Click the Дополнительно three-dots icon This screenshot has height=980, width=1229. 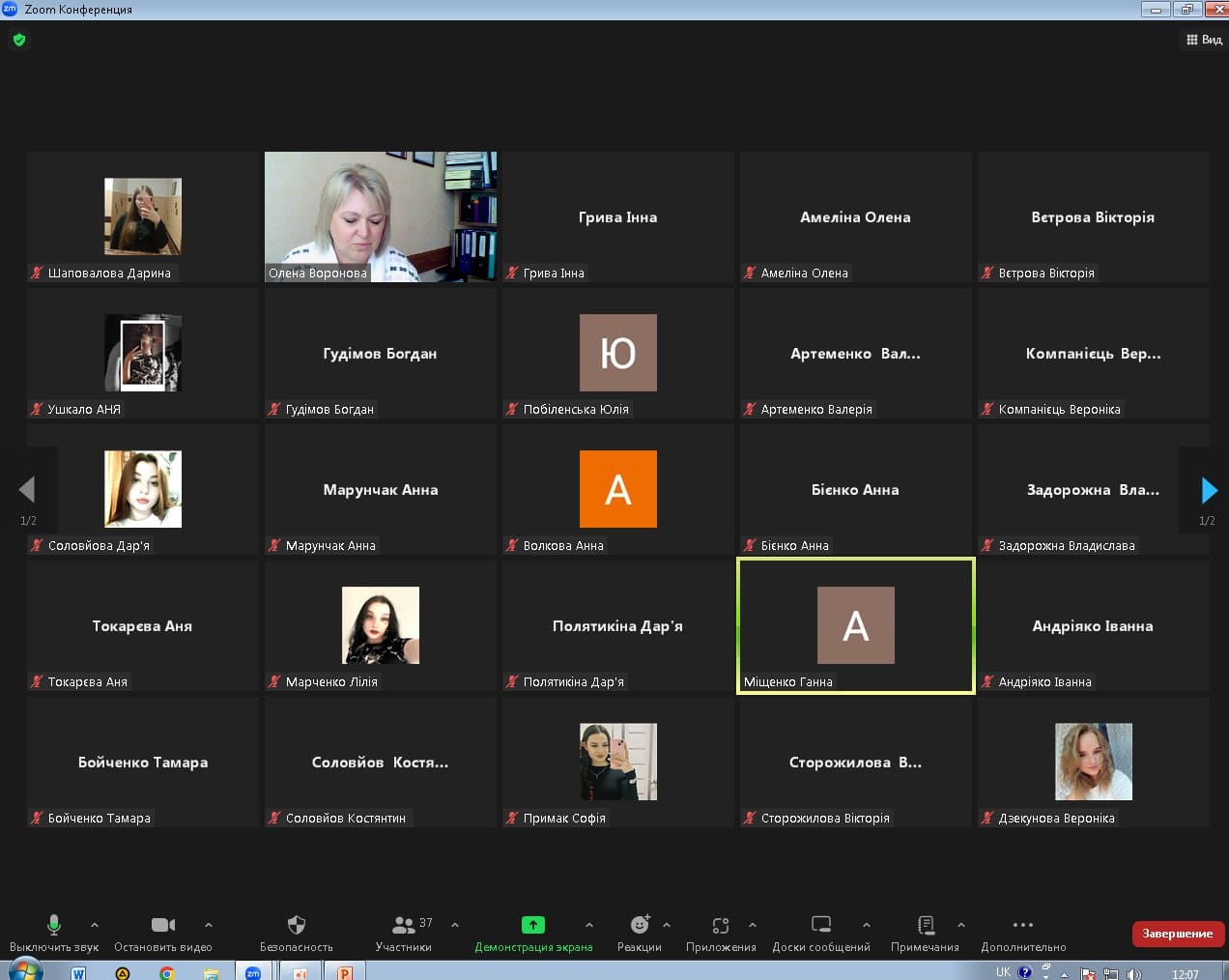[1023, 925]
